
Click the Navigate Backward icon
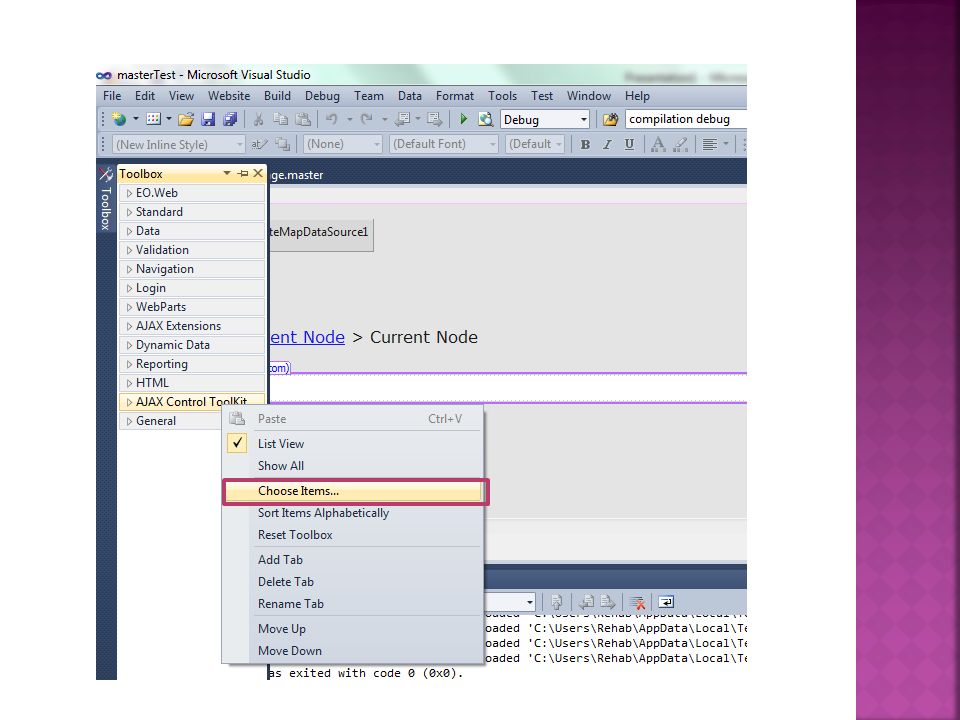click(x=402, y=119)
